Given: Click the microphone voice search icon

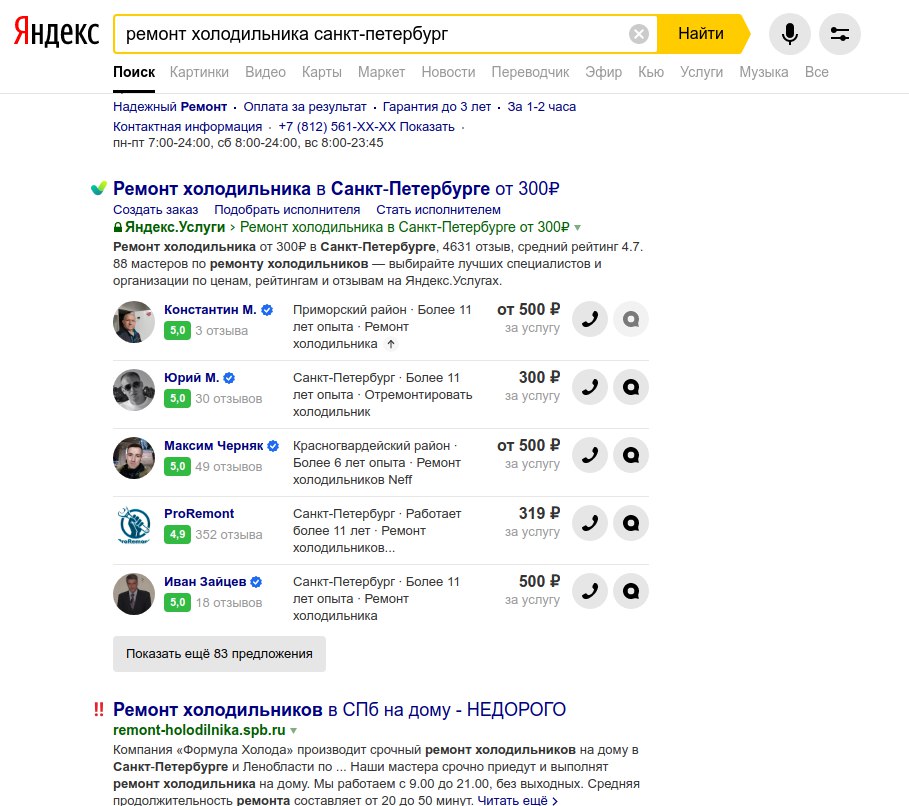Looking at the screenshot, I should 789,34.
